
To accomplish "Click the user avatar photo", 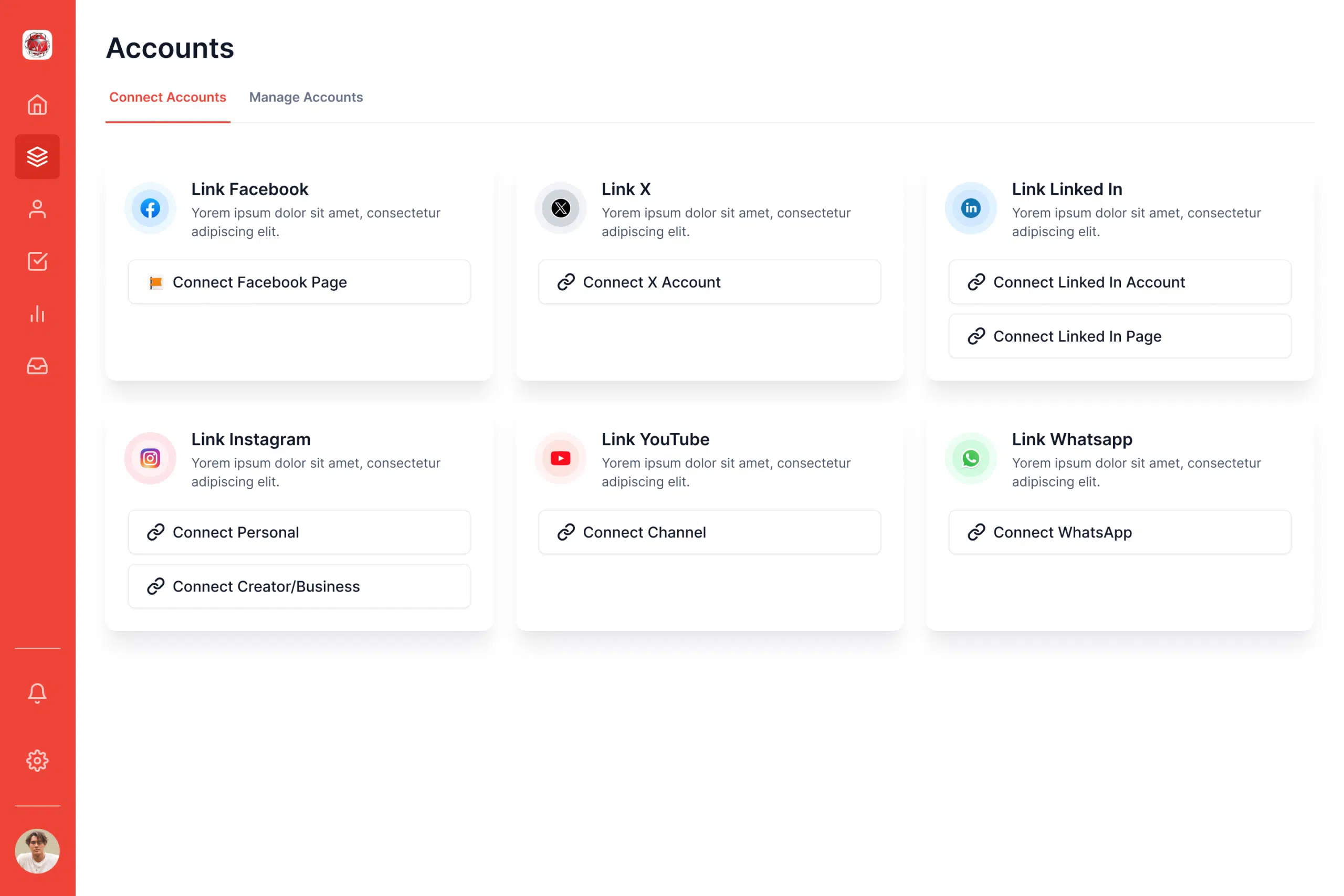I will [x=37, y=851].
